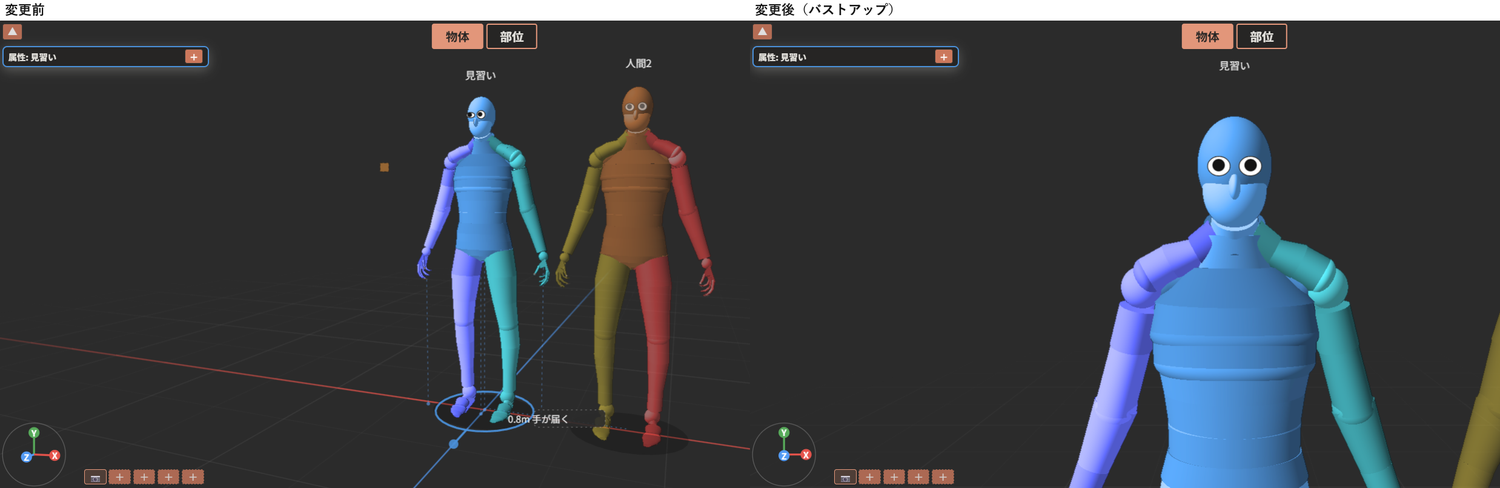The image size is (1500, 488).
Task: Collapse panel with triangle button in 変更後 view
Action: 762,32
